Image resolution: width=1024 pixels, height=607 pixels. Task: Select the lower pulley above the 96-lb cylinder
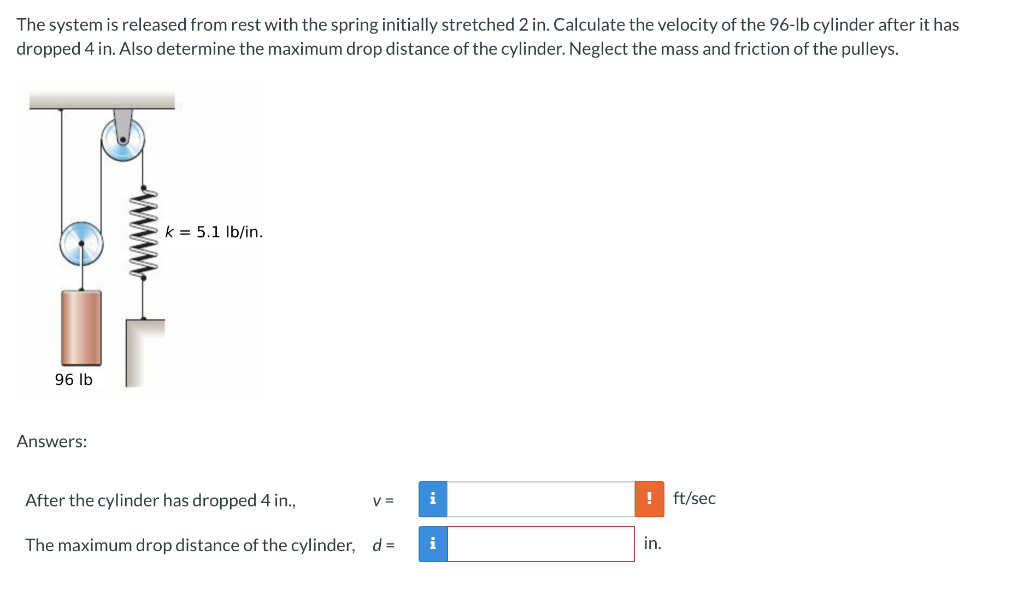[82, 245]
